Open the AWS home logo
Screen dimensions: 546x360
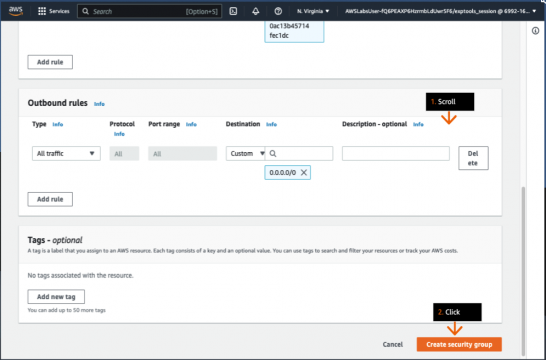(x=16, y=11)
